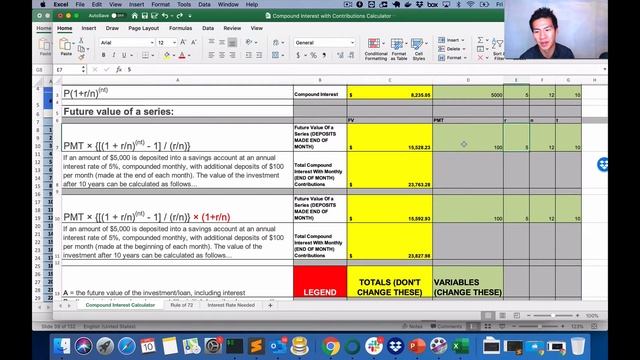Expand the Currency format dropdown arrow
This screenshot has height=360, width=640.
point(305,56)
